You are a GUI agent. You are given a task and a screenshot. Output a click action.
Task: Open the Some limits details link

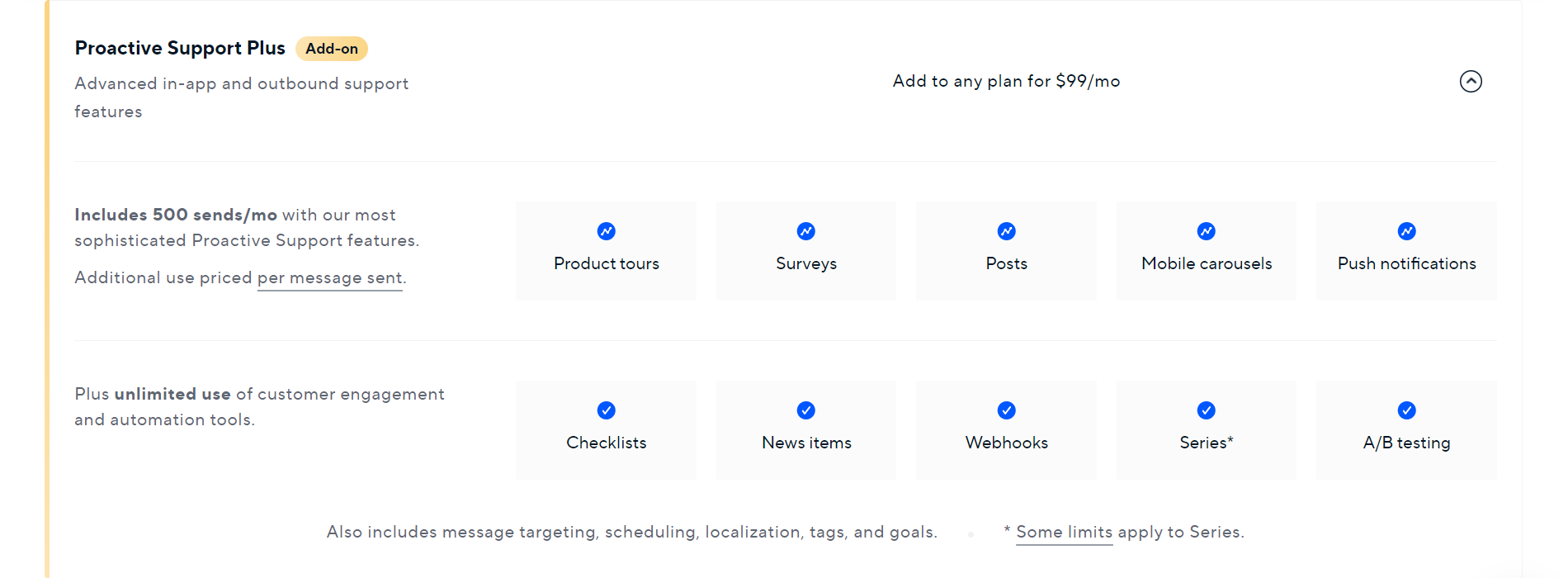(1063, 532)
